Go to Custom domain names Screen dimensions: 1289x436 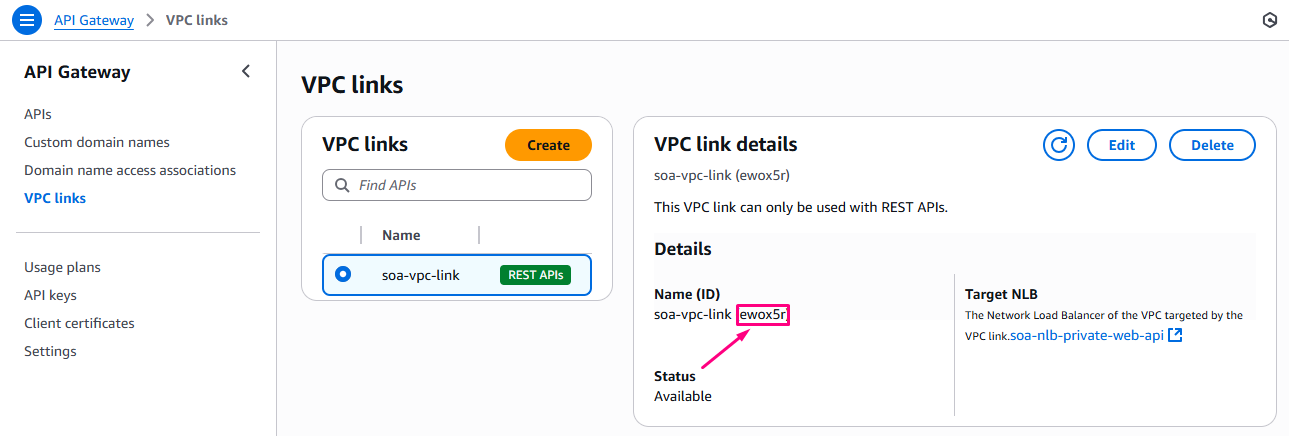click(97, 142)
